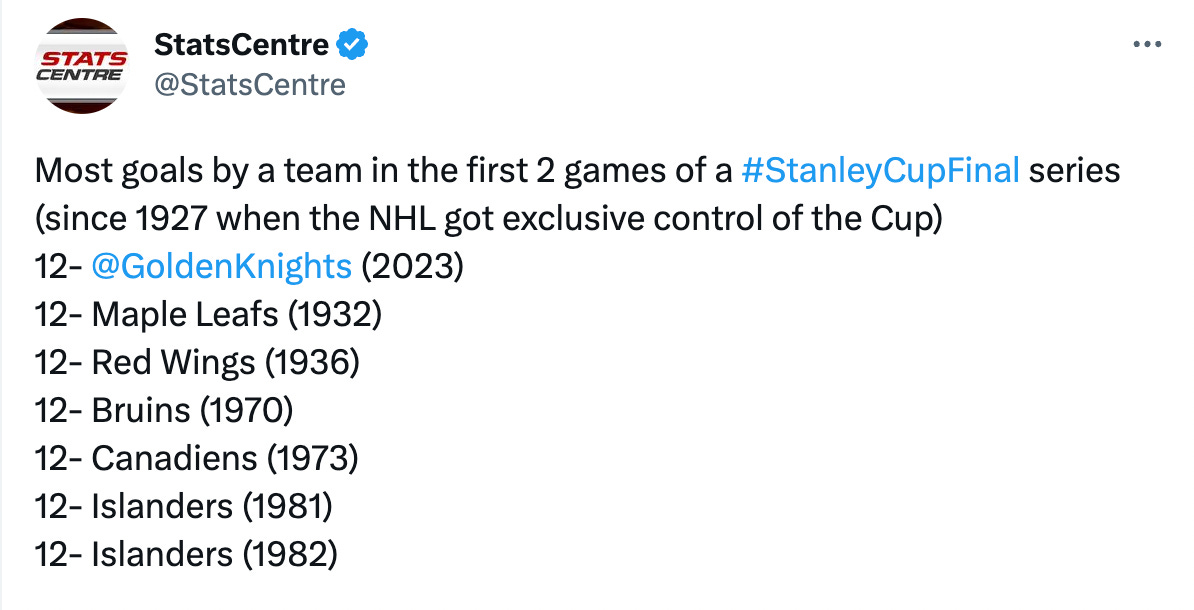Click the tweet's opening sentence text
The height and width of the screenshot is (610, 1194).
[x=577, y=171]
